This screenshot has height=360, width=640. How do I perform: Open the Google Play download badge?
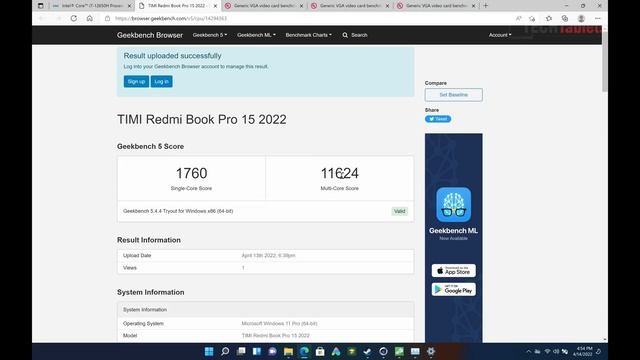[x=453, y=289]
